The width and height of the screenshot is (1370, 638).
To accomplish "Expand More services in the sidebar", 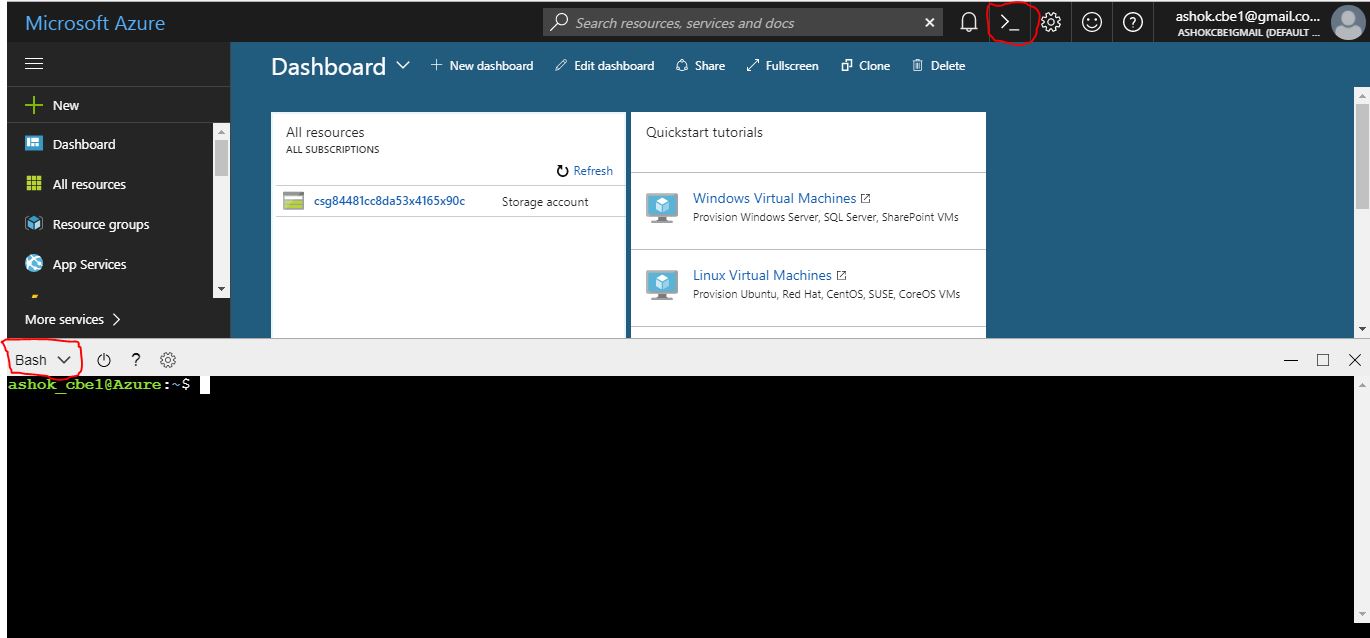I will [x=65, y=319].
